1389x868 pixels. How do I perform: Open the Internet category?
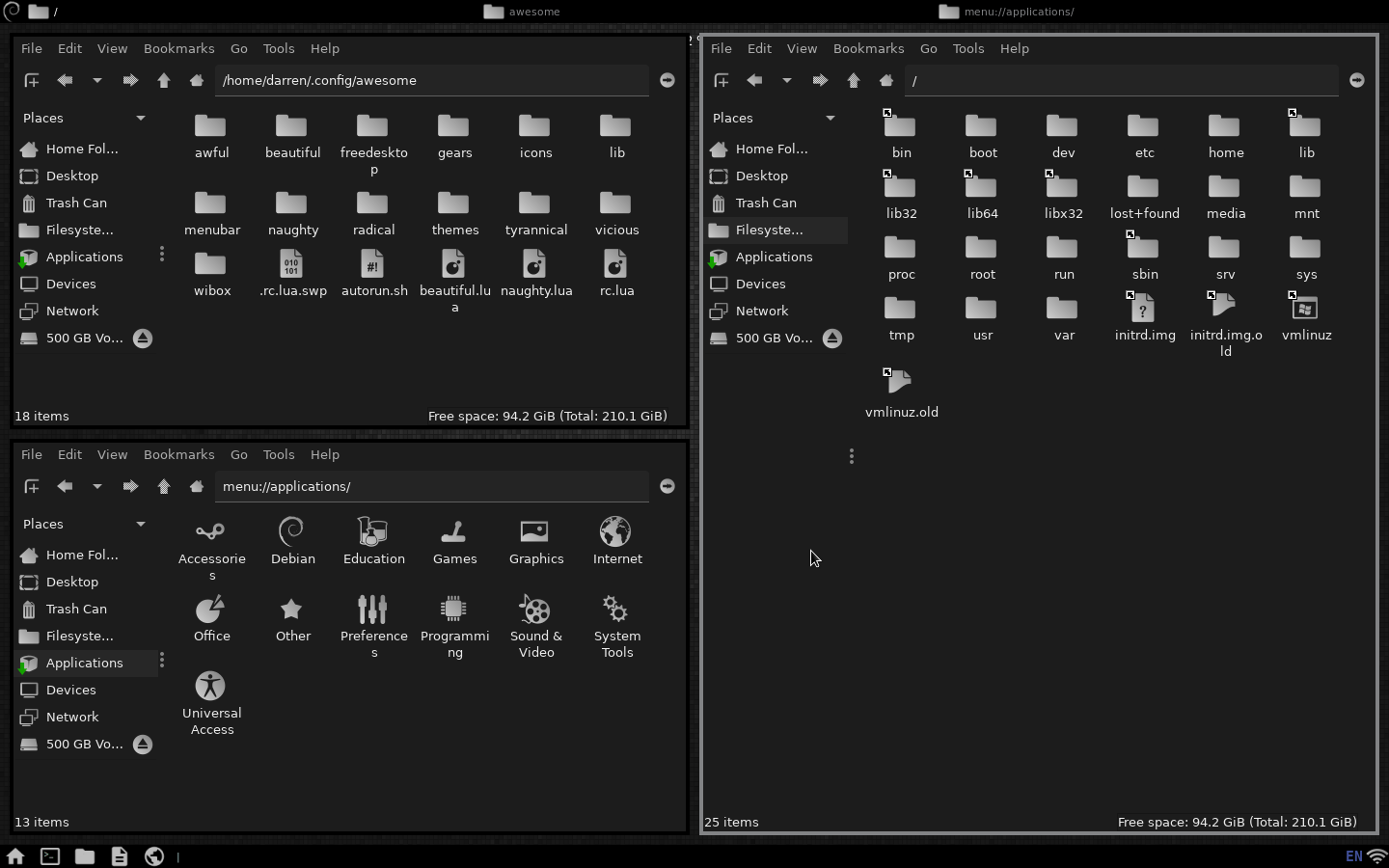pyautogui.click(x=617, y=541)
